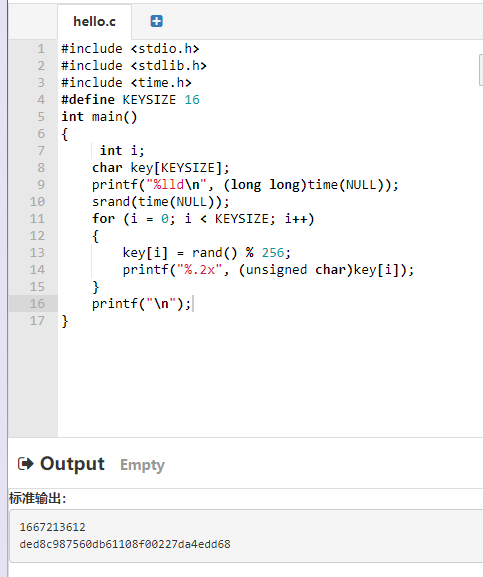Screen dimensions: 483x577
Task: Click the key[i] = rand() % 256 line
Action: [206, 253]
